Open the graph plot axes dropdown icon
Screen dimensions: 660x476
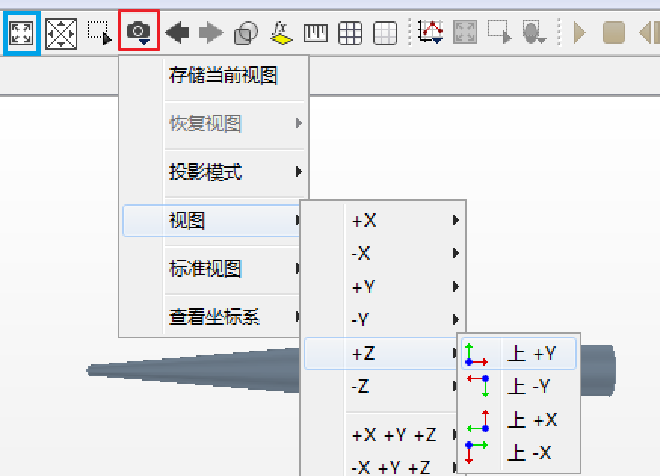coord(431,32)
